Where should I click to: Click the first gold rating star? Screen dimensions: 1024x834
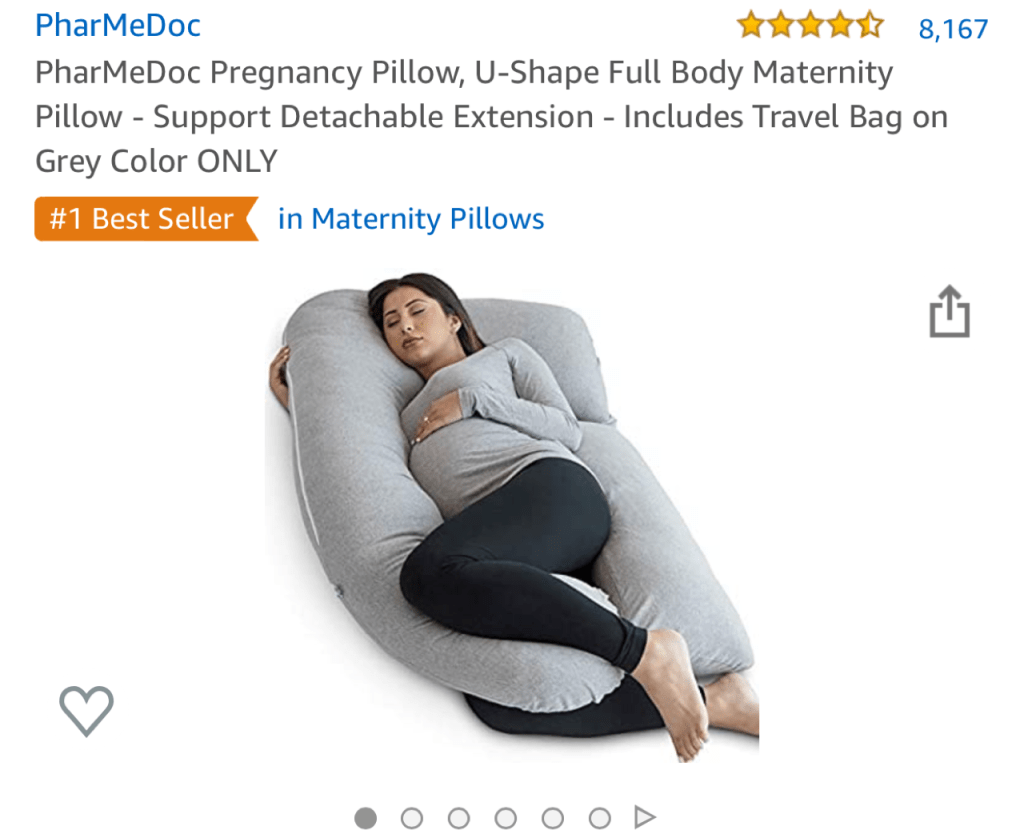click(x=751, y=25)
